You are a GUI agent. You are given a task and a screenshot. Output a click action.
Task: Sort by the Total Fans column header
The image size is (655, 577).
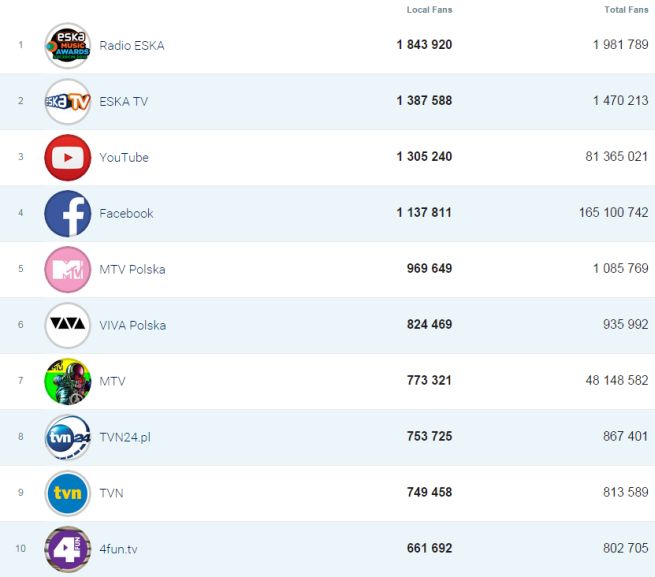pos(626,9)
